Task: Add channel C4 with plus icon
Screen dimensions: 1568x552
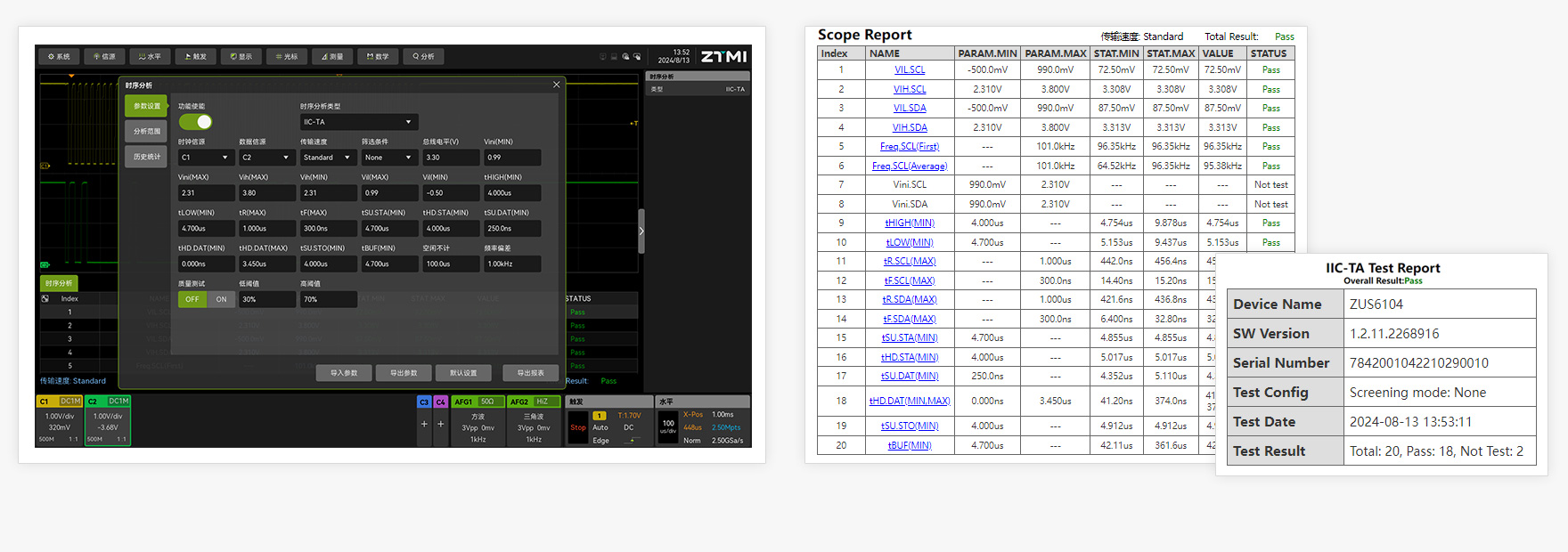Action: click(440, 424)
